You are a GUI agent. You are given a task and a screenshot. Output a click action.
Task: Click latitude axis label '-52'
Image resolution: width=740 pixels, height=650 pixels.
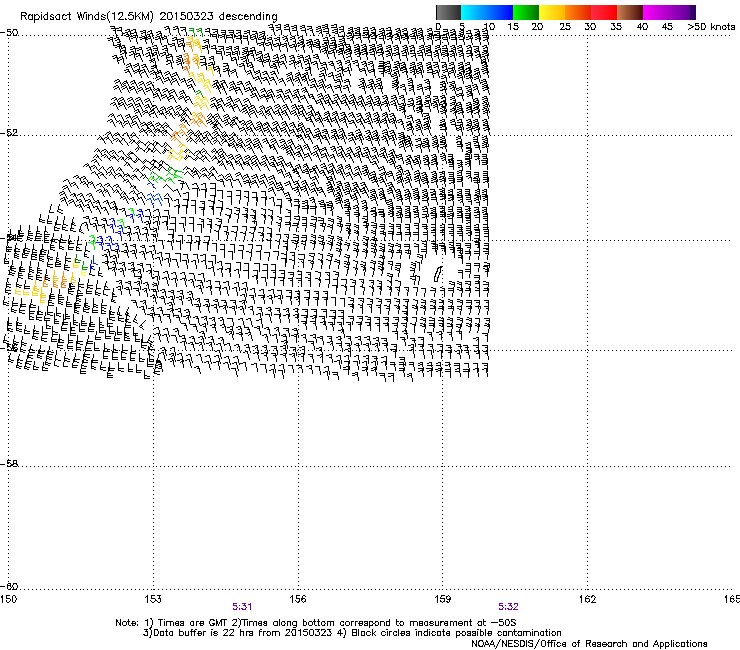click(x=9, y=133)
